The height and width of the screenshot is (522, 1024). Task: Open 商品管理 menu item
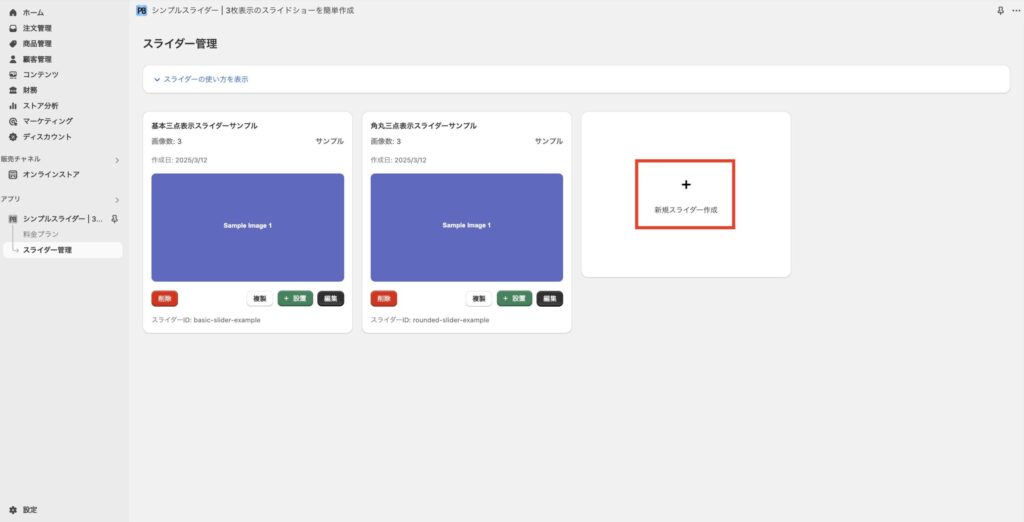[x=37, y=44]
